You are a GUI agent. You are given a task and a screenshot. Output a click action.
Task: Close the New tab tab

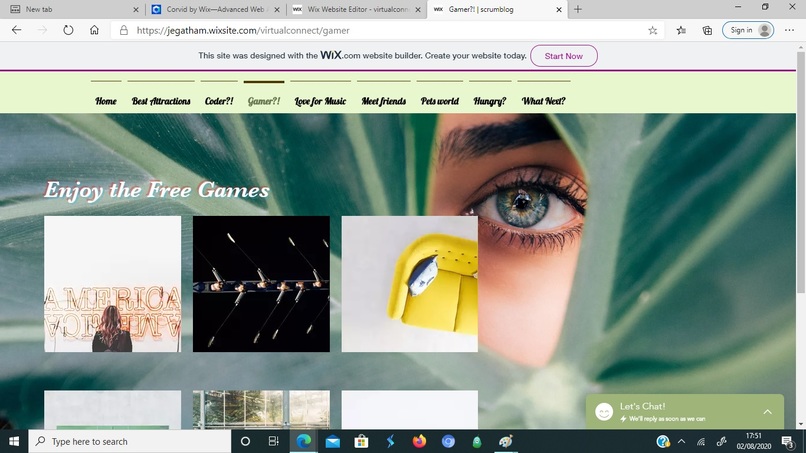pyautogui.click(x=136, y=9)
